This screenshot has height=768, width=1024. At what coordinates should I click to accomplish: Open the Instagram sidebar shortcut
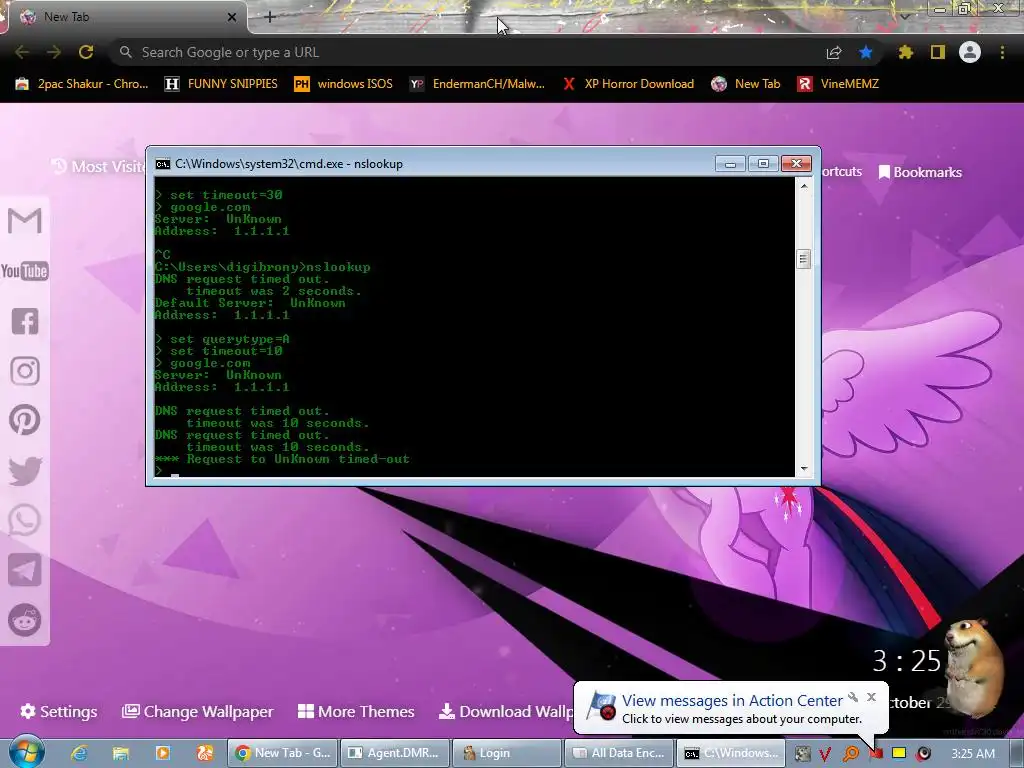point(25,371)
